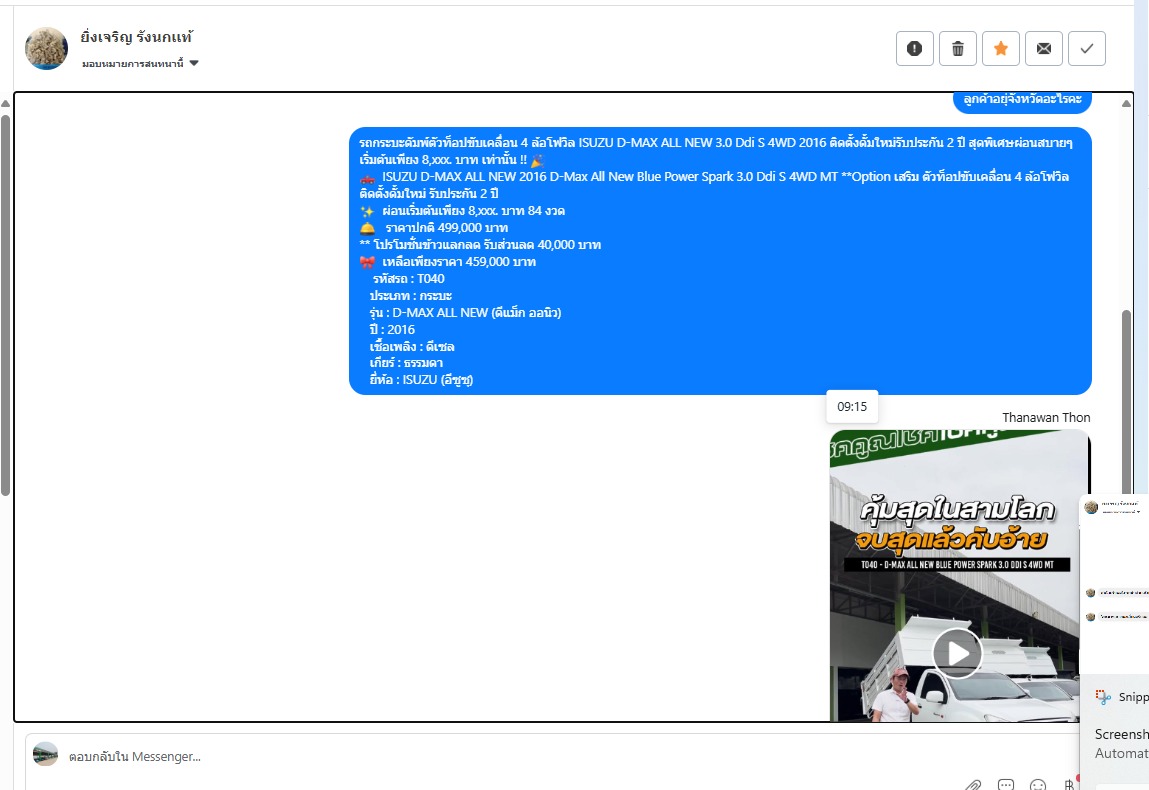Image resolution: width=1149 pixels, height=790 pixels.
Task: Mark conversation done with checkmark button
Action: pyautogui.click(x=1087, y=49)
